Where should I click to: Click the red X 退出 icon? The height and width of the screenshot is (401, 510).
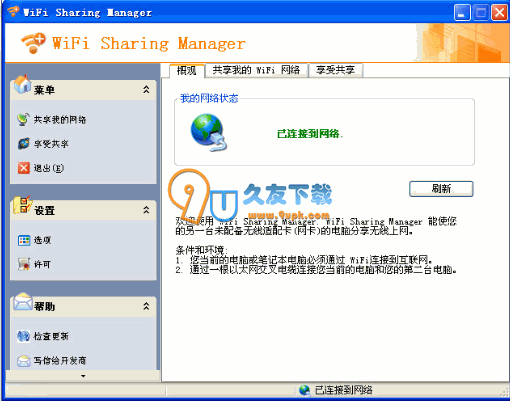pyautogui.click(x=23, y=168)
